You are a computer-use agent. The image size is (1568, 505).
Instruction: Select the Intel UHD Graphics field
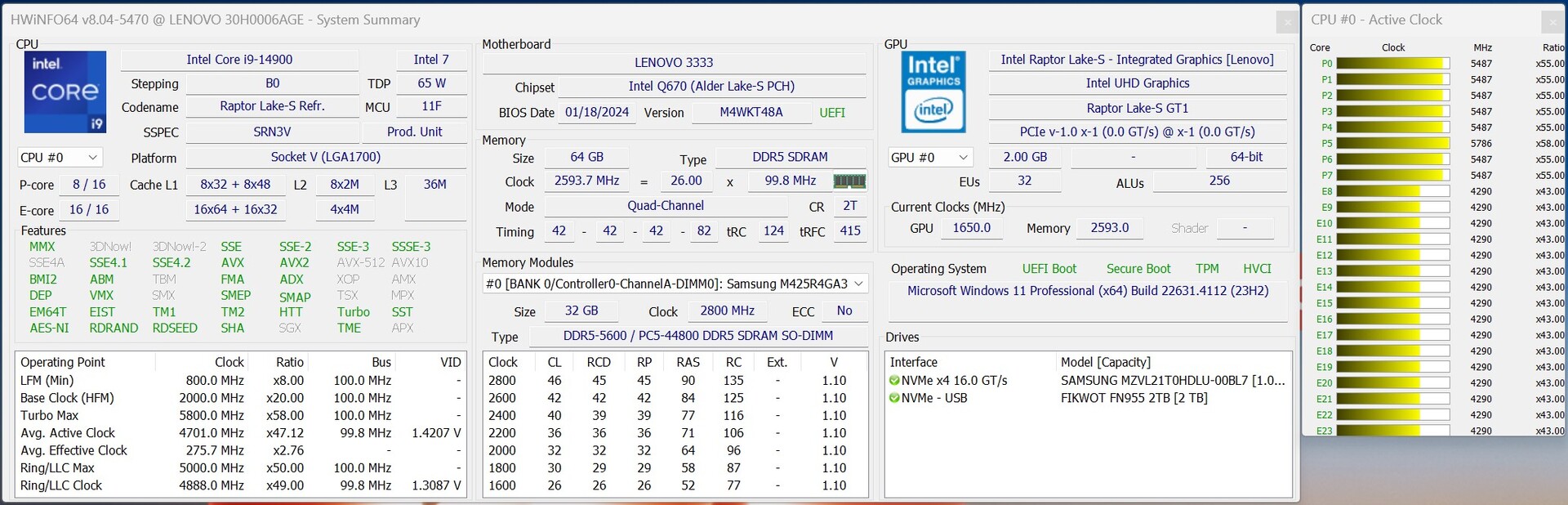coord(1138,83)
